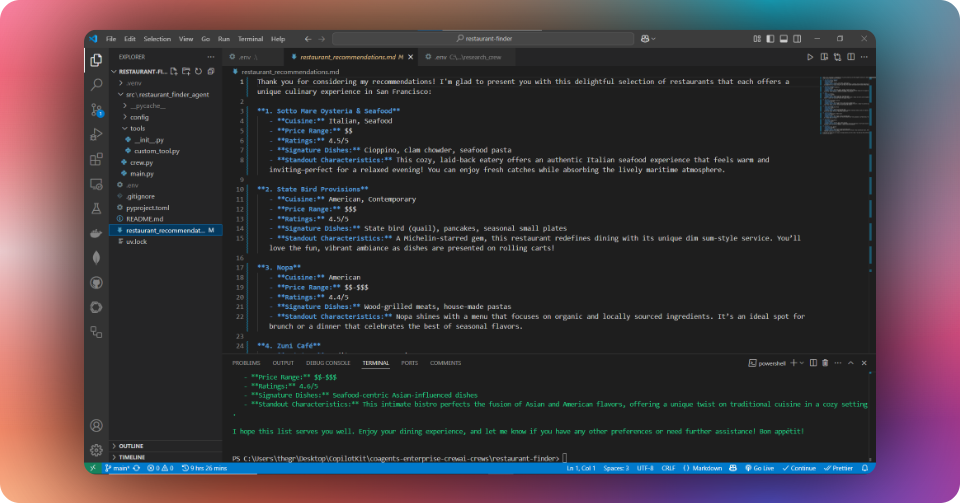Viewport: 960px width, 503px height.
Task: Open the Search view in activity bar
Action: tap(96, 84)
